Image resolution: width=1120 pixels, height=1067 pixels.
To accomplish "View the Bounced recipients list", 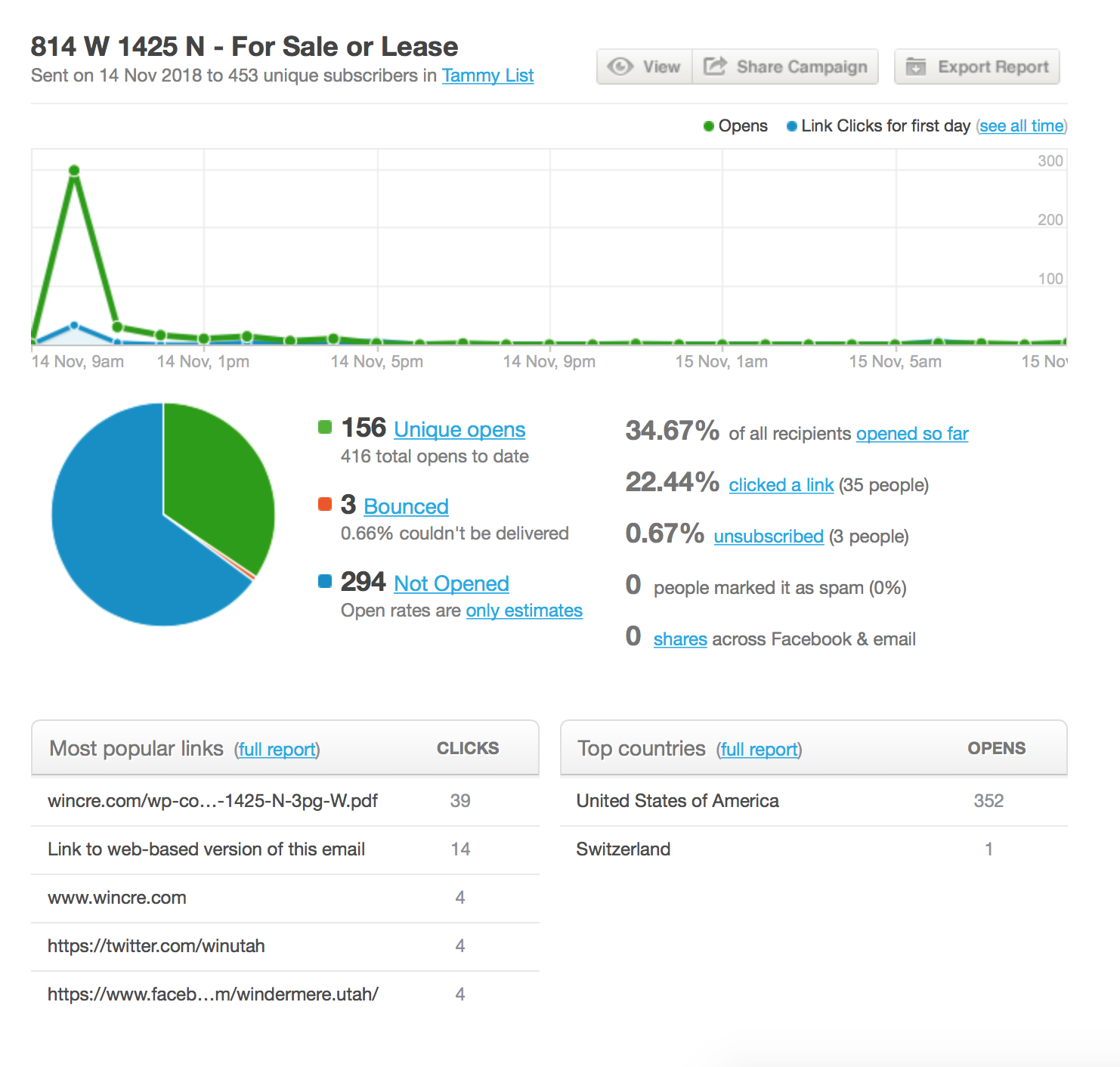I will tap(406, 506).
